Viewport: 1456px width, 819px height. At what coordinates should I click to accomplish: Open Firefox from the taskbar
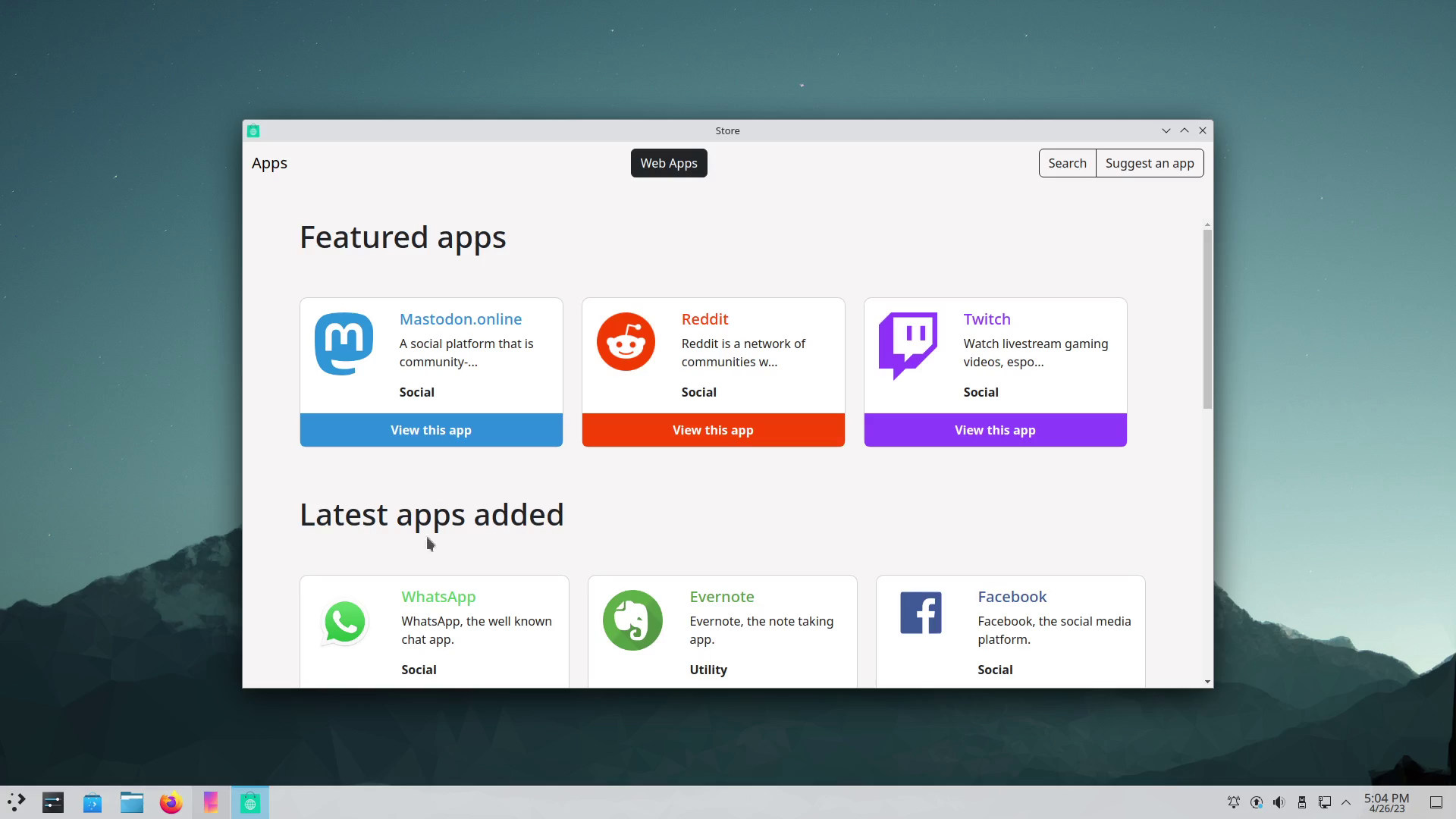click(x=171, y=802)
